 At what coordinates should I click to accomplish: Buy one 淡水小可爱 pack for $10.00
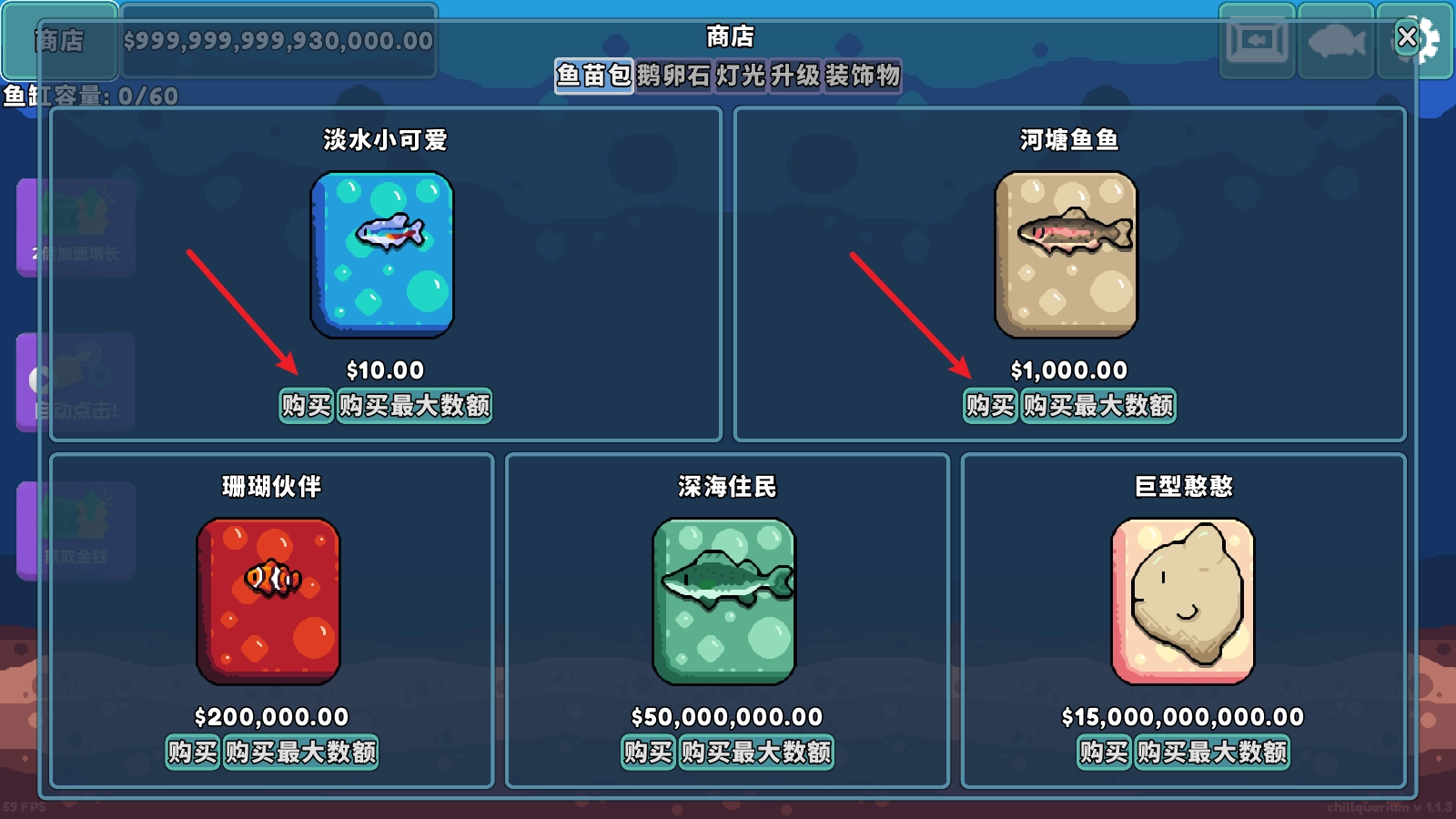click(307, 405)
